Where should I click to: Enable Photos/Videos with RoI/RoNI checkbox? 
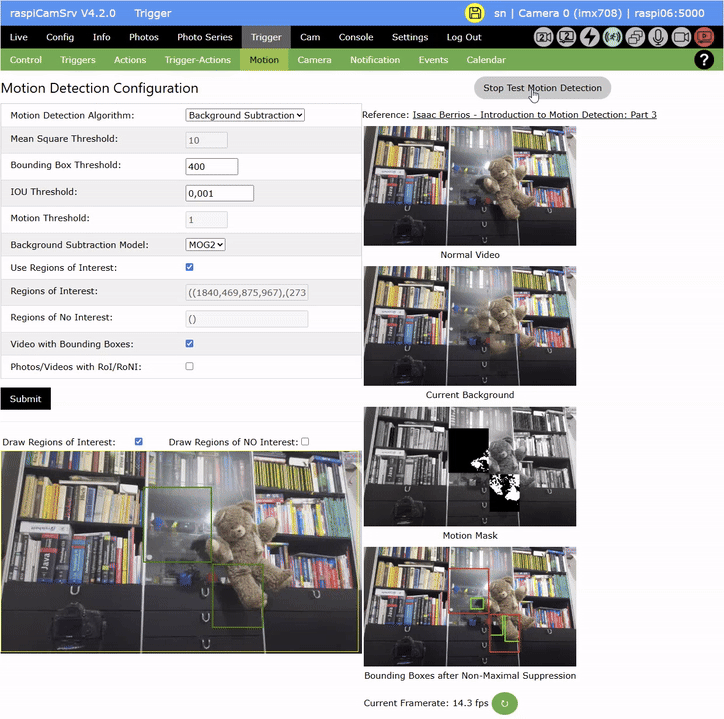[x=190, y=367]
